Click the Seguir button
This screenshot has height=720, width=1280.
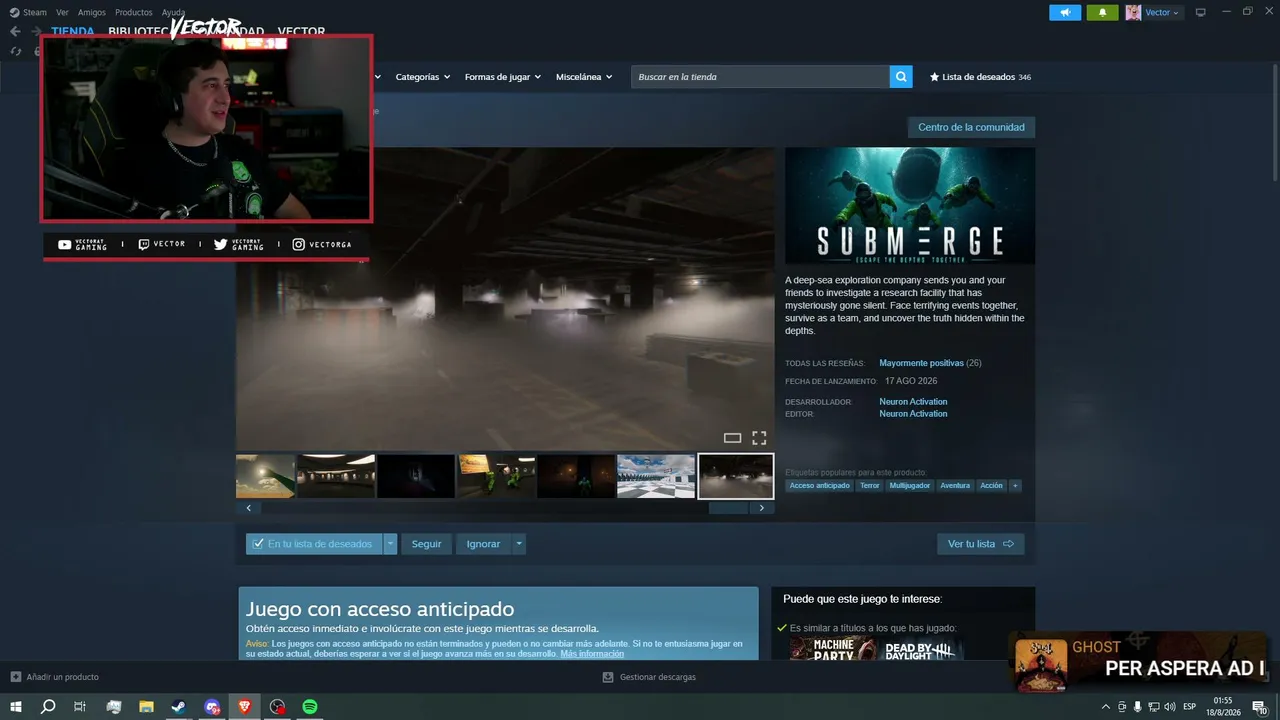click(426, 544)
